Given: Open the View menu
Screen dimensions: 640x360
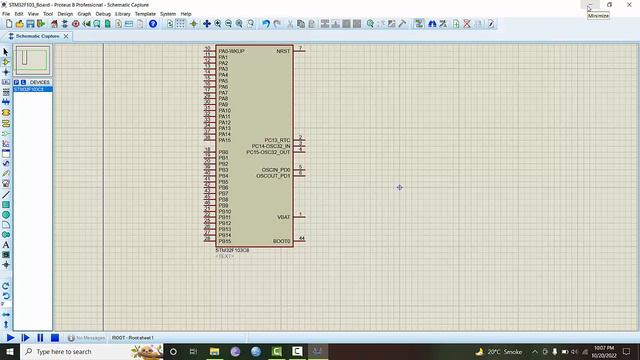Looking at the screenshot, I should point(33,14).
